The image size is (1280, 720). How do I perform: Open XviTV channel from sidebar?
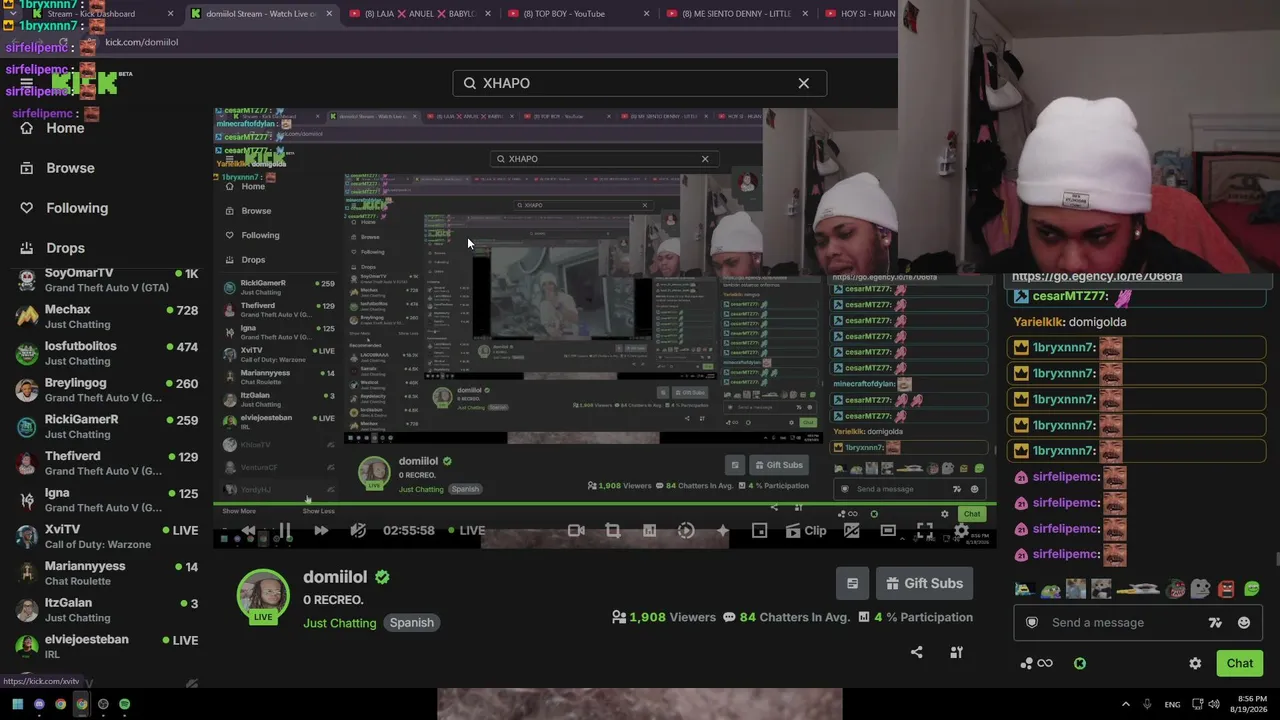[107, 536]
